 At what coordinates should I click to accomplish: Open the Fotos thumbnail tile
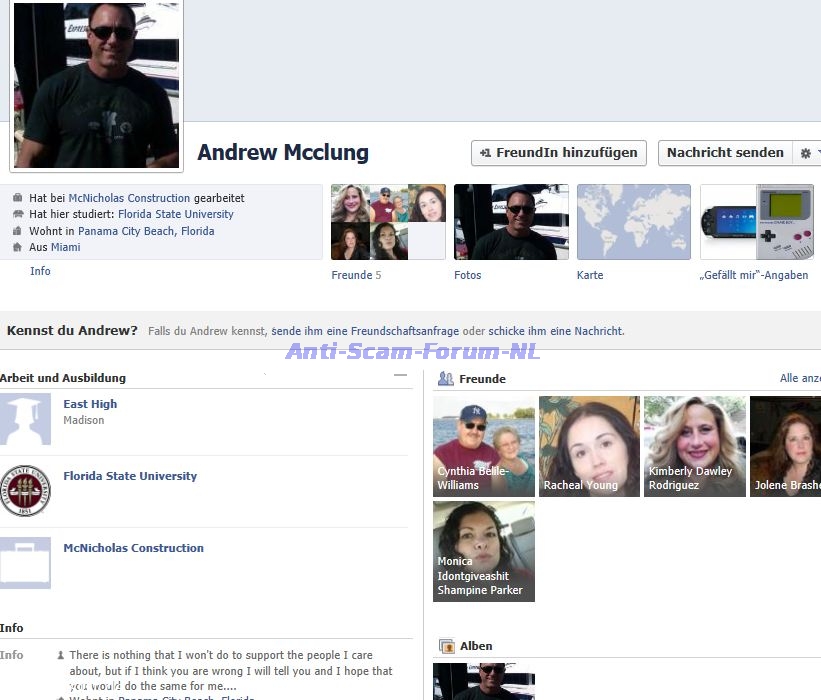511,222
